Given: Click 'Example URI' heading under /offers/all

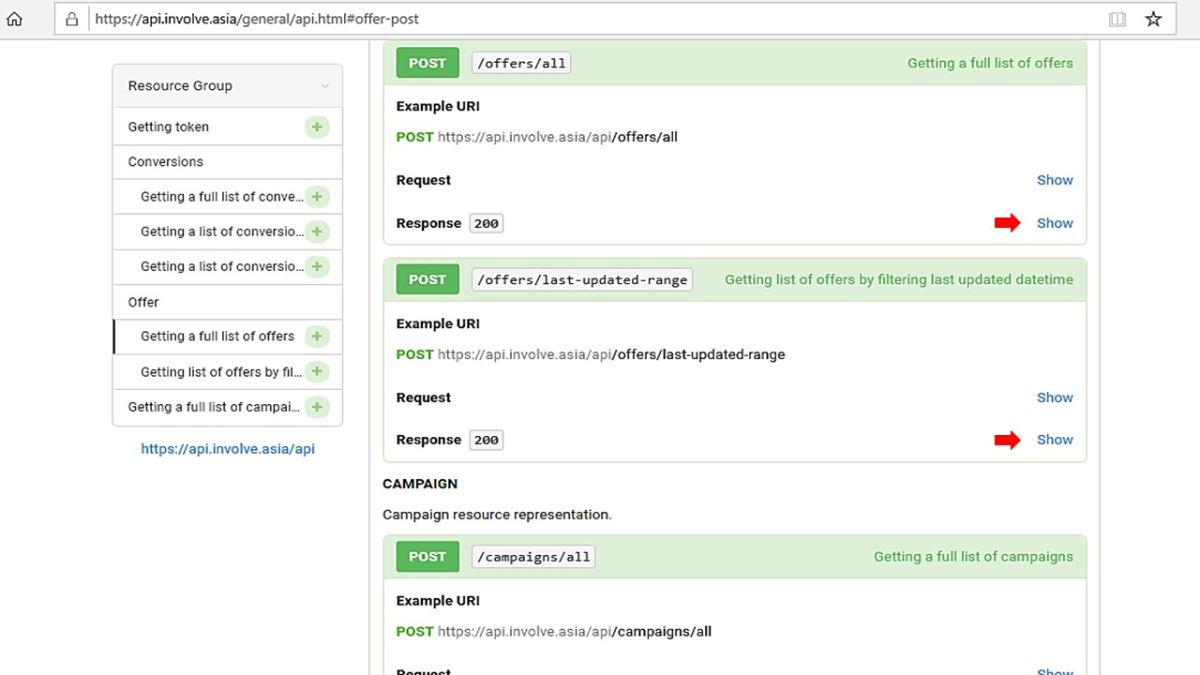Looking at the screenshot, I should tap(438, 106).
